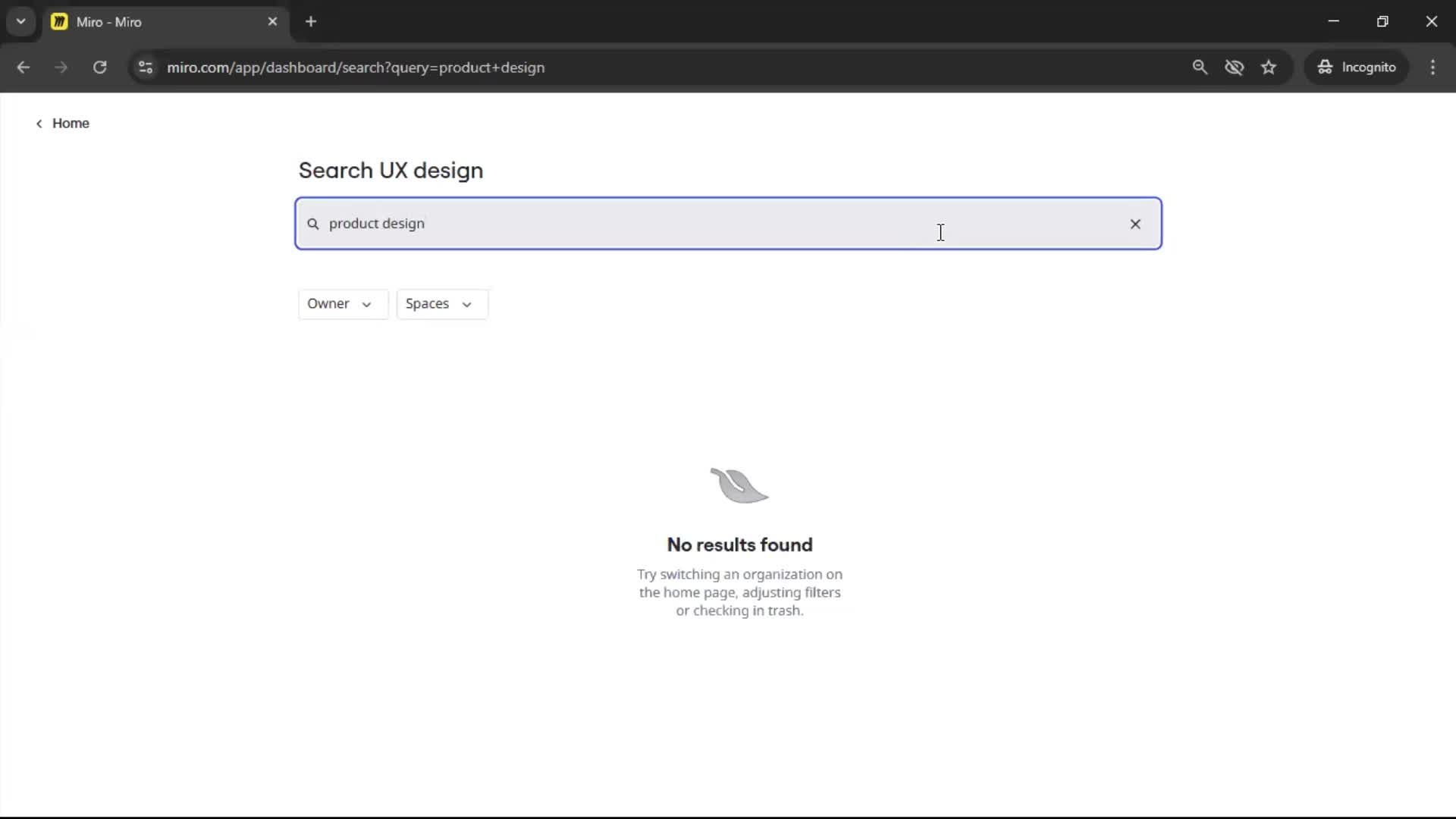Minimize the browser window
The width and height of the screenshot is (1456, 819).
tap(1334, 21)
